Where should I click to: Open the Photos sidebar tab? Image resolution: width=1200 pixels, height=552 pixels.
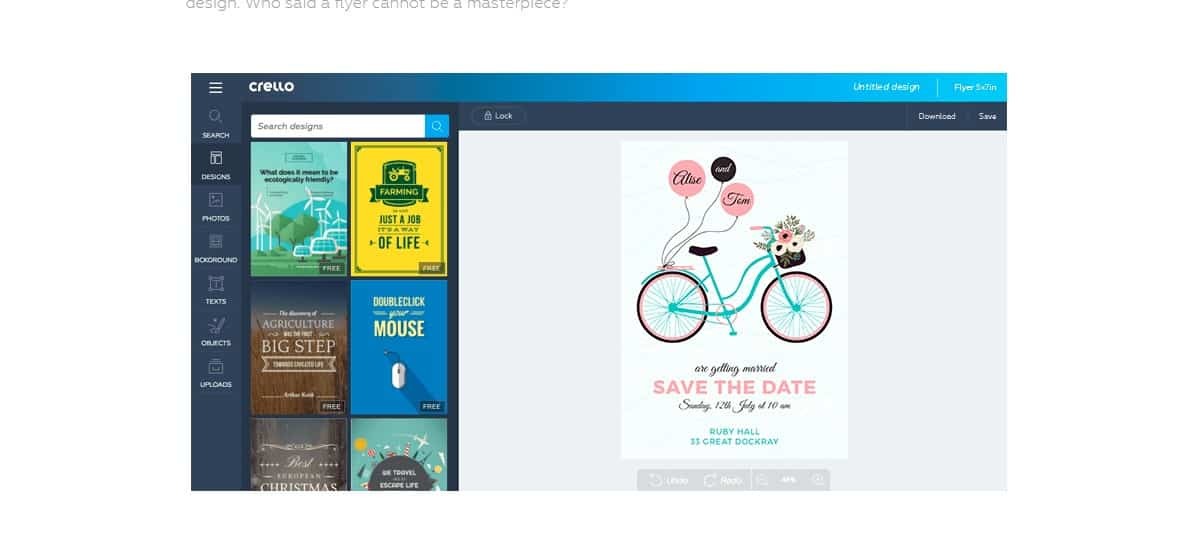click(216, 207)
